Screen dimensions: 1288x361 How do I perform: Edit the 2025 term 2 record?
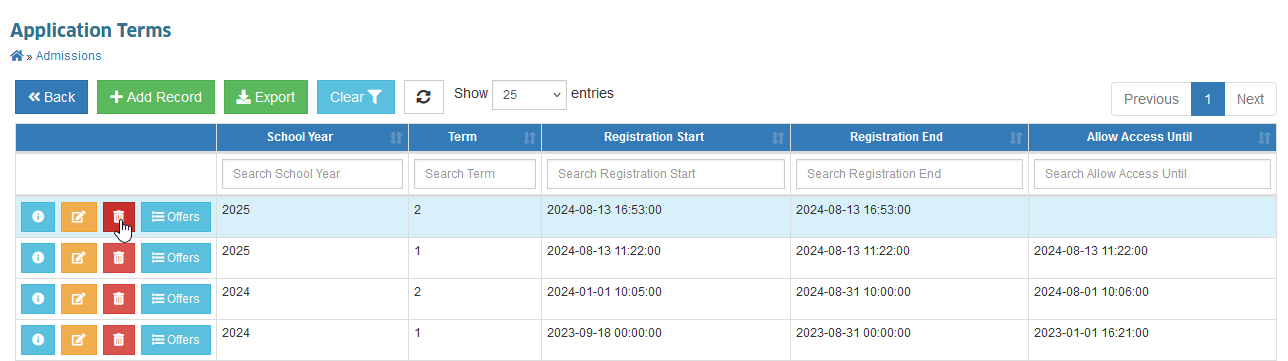click(79, 217)
